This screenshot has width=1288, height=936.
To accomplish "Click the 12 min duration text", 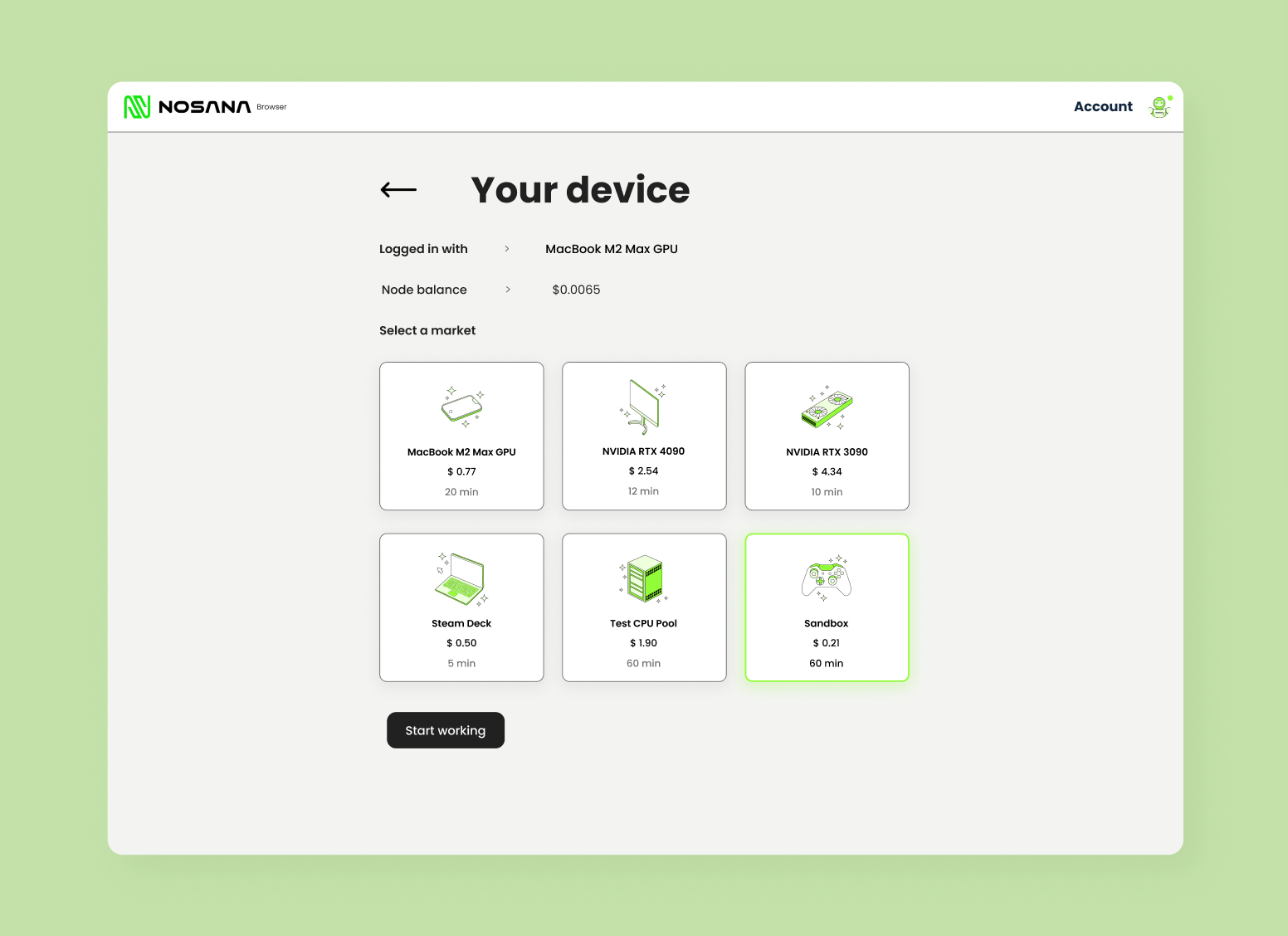I will coord(643,491).
